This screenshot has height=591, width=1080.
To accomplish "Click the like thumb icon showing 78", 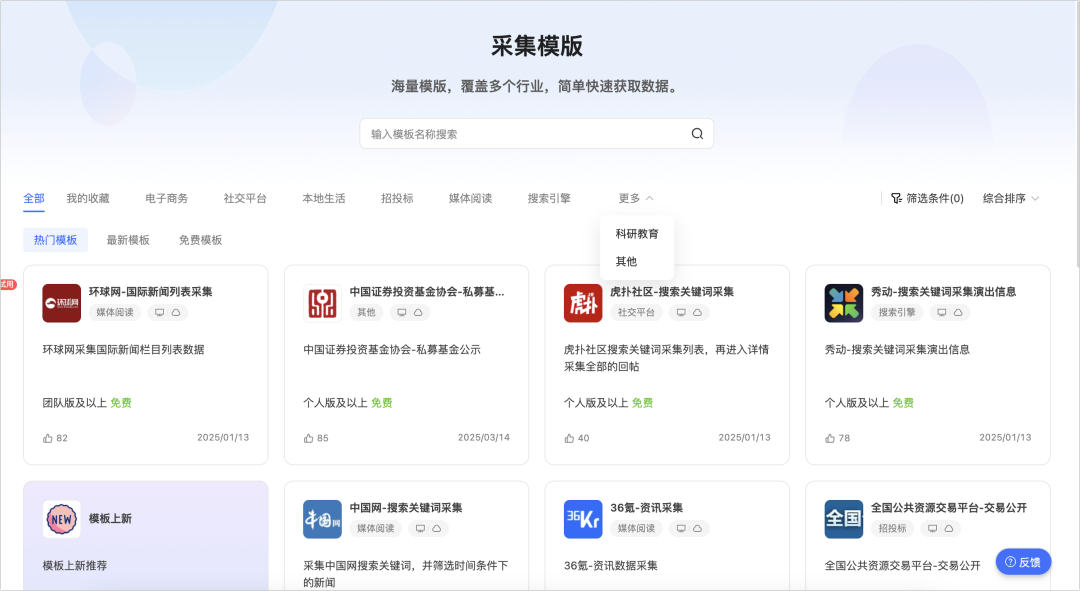I will coord(830,438).
